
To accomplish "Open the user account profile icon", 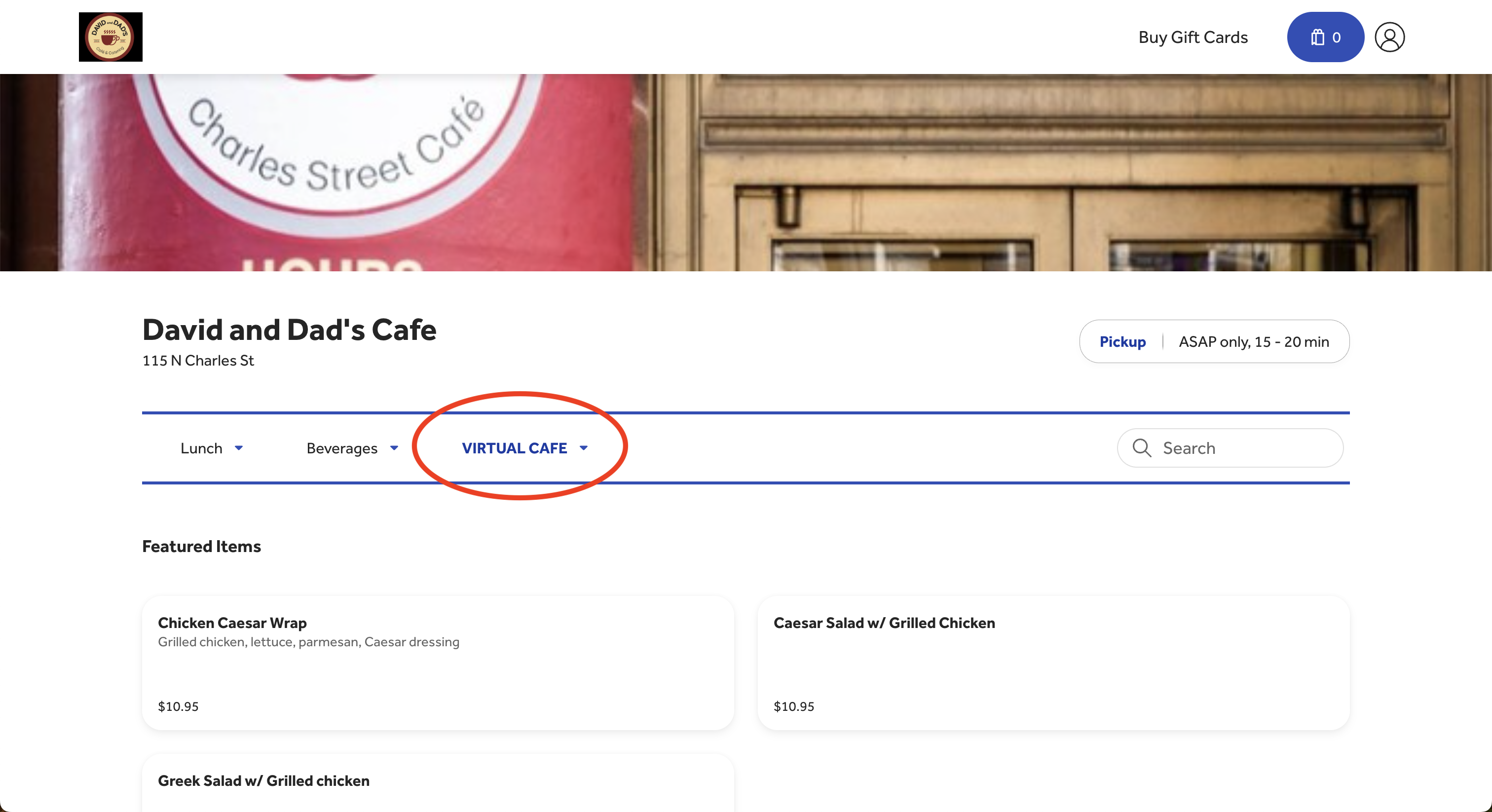I will pyautogui.click(x=1389, y=37).
